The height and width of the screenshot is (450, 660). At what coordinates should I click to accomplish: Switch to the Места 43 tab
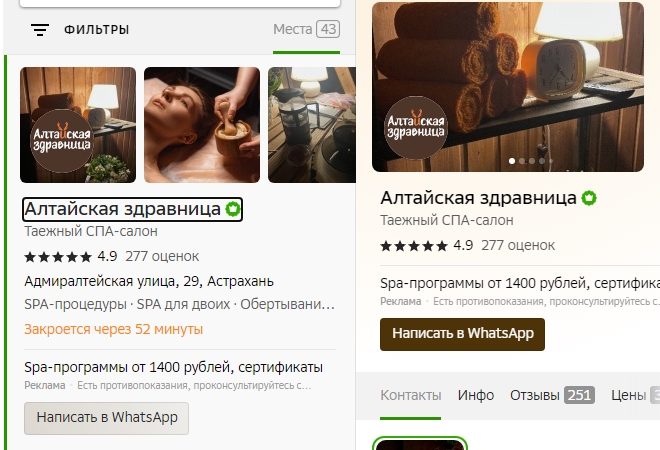[x=306, y=29]
